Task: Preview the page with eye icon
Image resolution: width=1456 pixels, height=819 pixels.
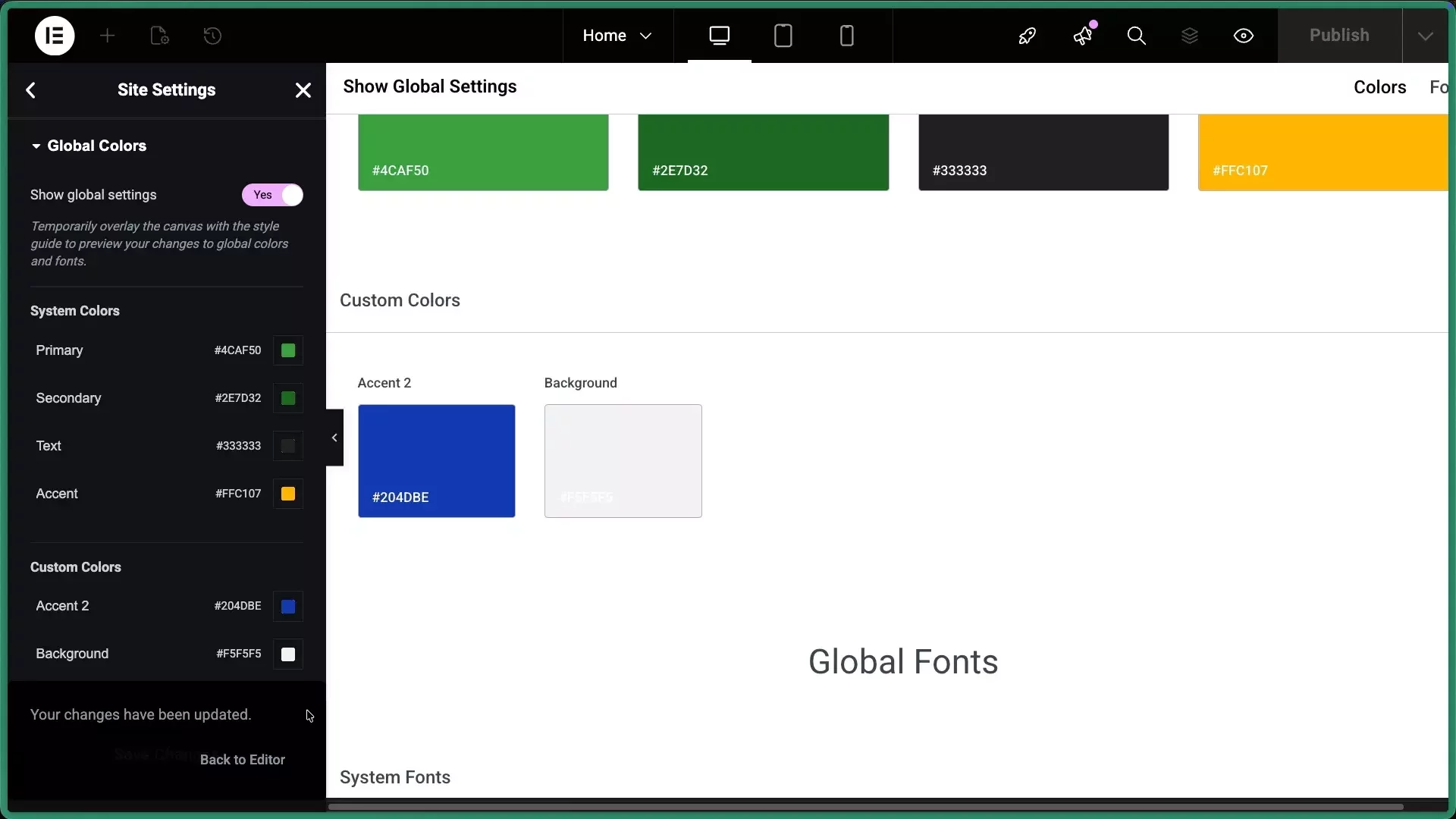Action: coord(1244,36)
